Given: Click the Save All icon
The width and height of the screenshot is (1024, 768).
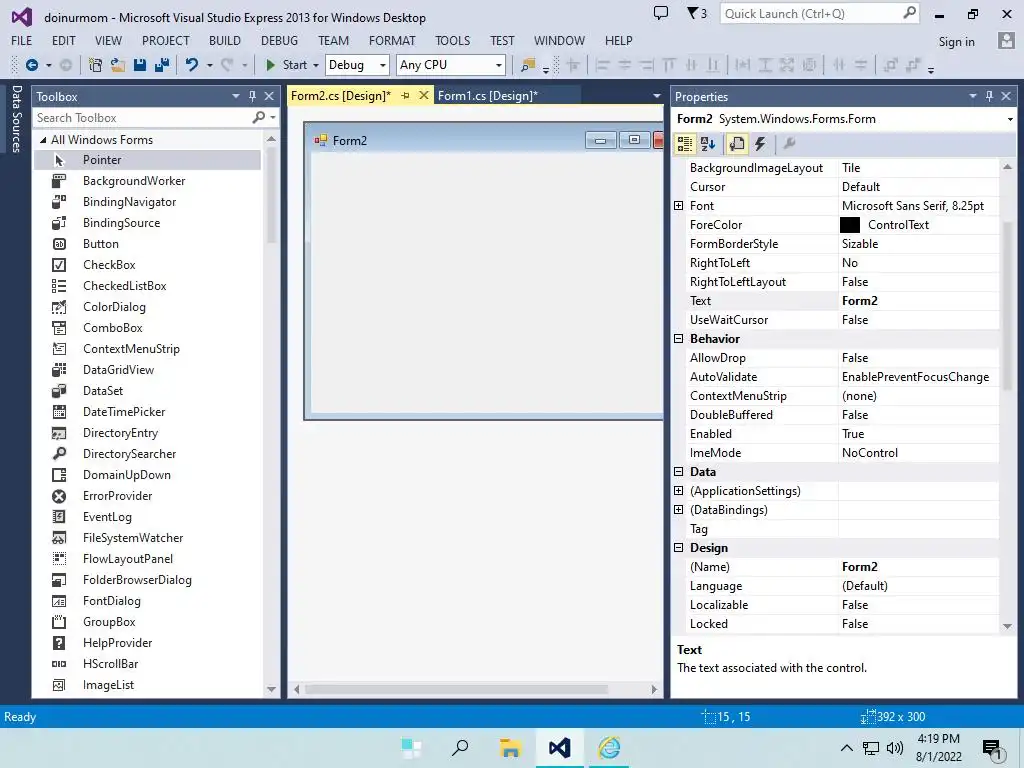Looking at the screenshot, I should pyautogui.click(x=162, y=65).
